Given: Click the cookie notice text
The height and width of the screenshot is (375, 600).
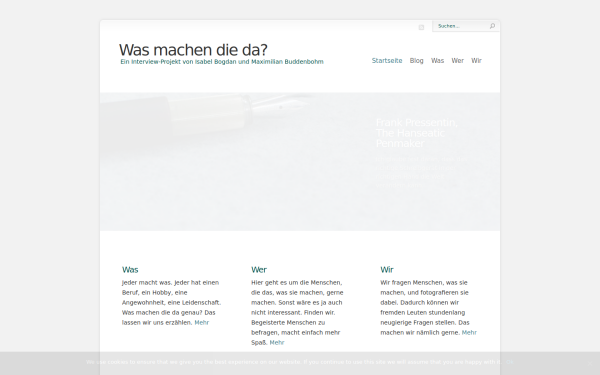Looking at the screenshot, I should tap(294, 362).
